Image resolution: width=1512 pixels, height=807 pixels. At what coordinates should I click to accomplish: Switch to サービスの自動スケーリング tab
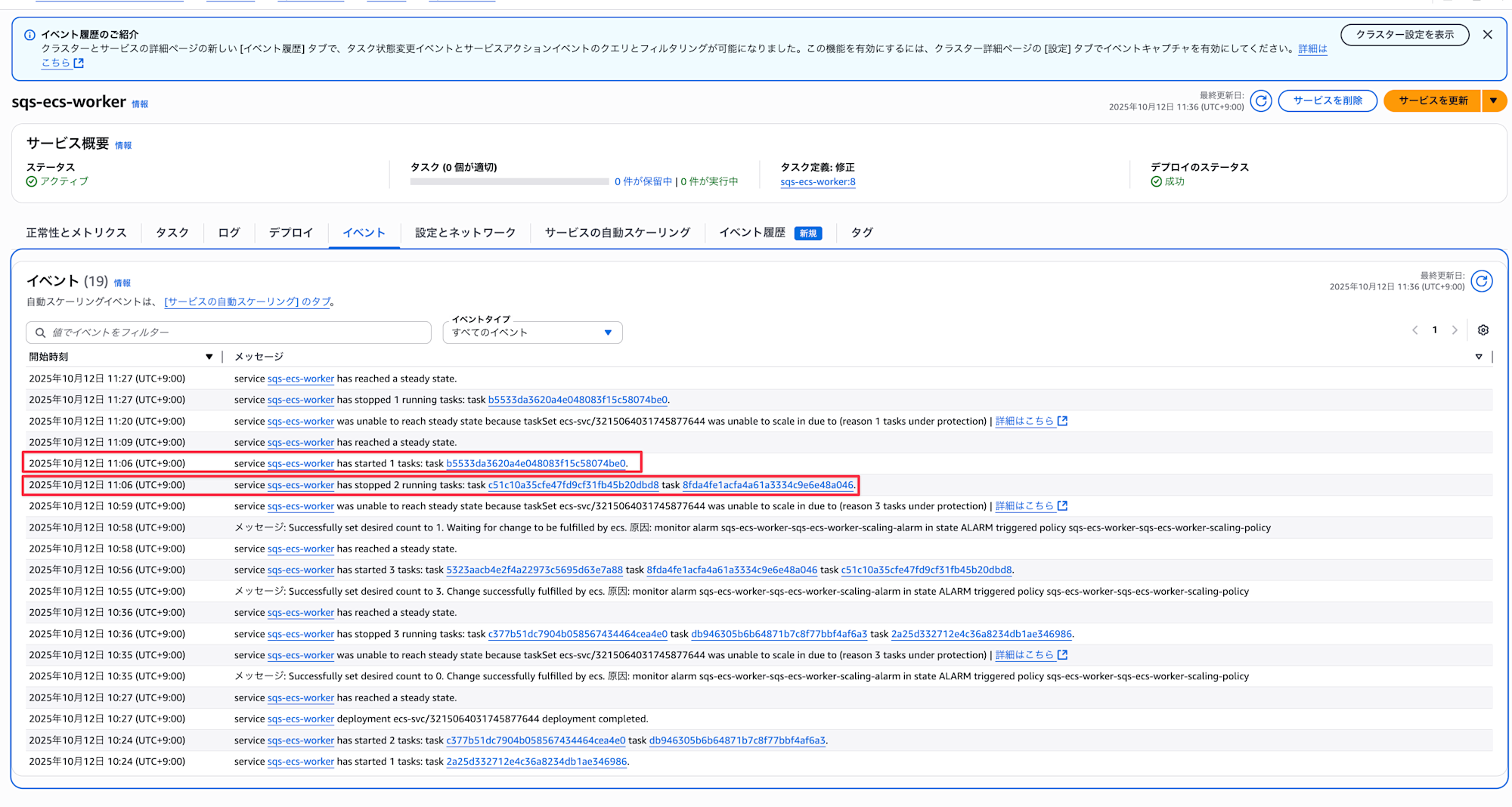pyautogui.click(x=617, y=233)
